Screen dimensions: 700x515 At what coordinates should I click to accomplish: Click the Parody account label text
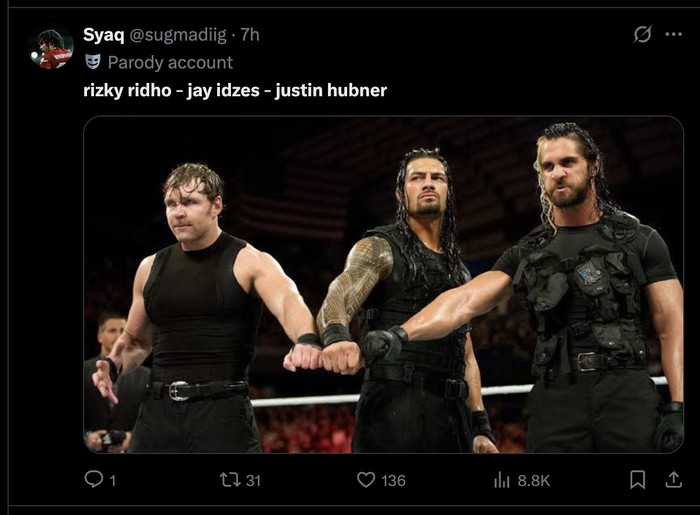pos(170,62)
